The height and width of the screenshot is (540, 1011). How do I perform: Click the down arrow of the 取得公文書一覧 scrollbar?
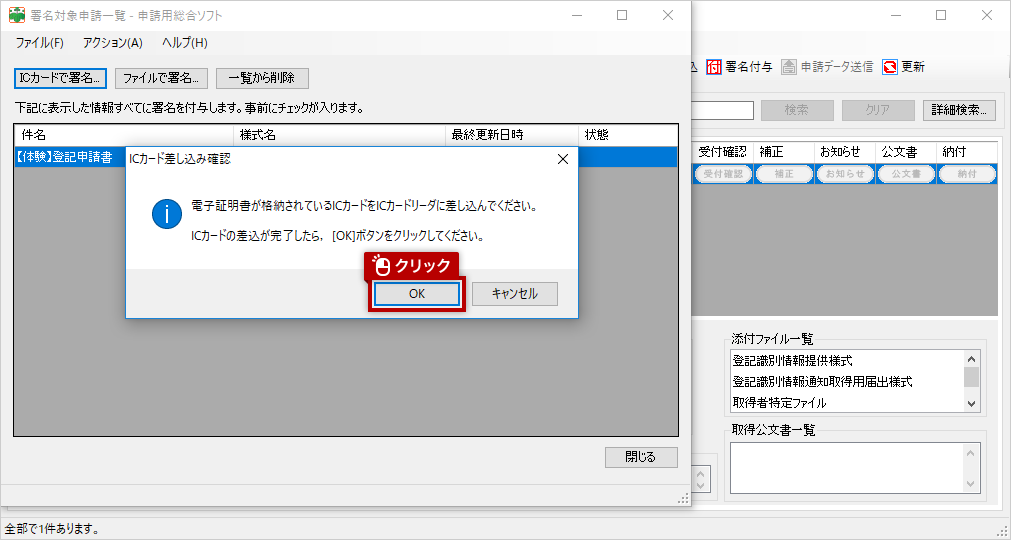pos(972,483)
